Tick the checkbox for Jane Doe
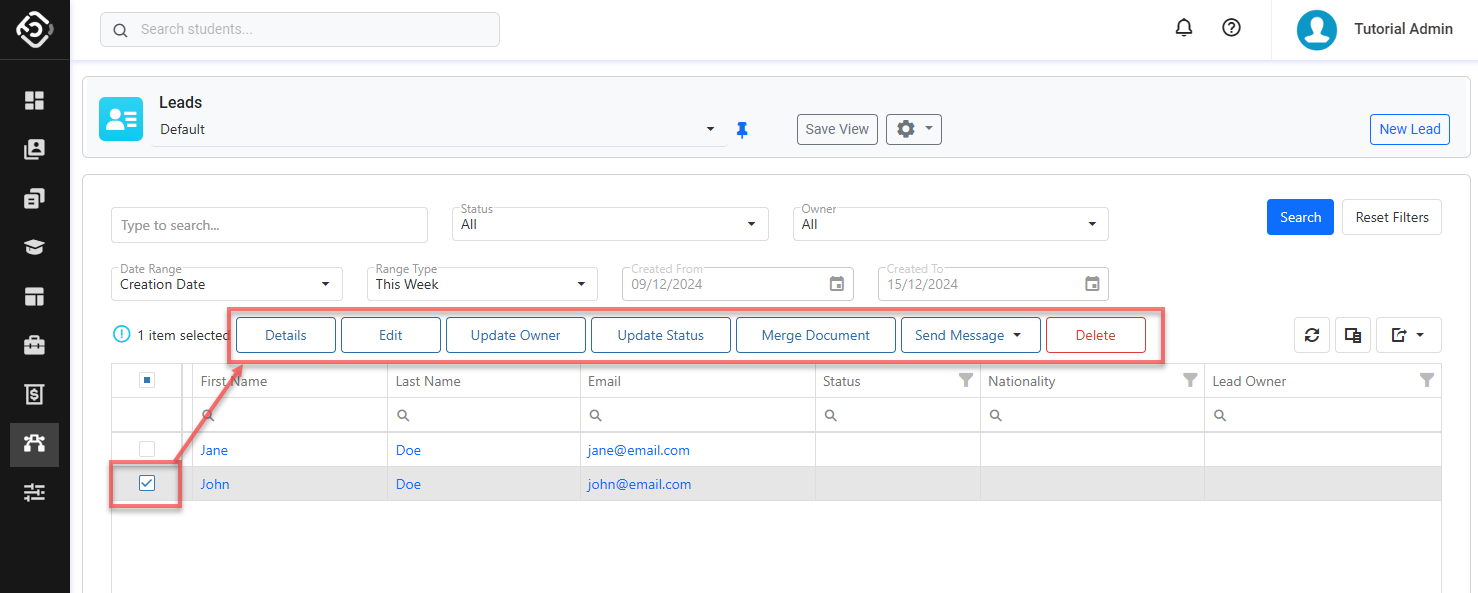The image size is (1478, 593). (x=147, y=450)
